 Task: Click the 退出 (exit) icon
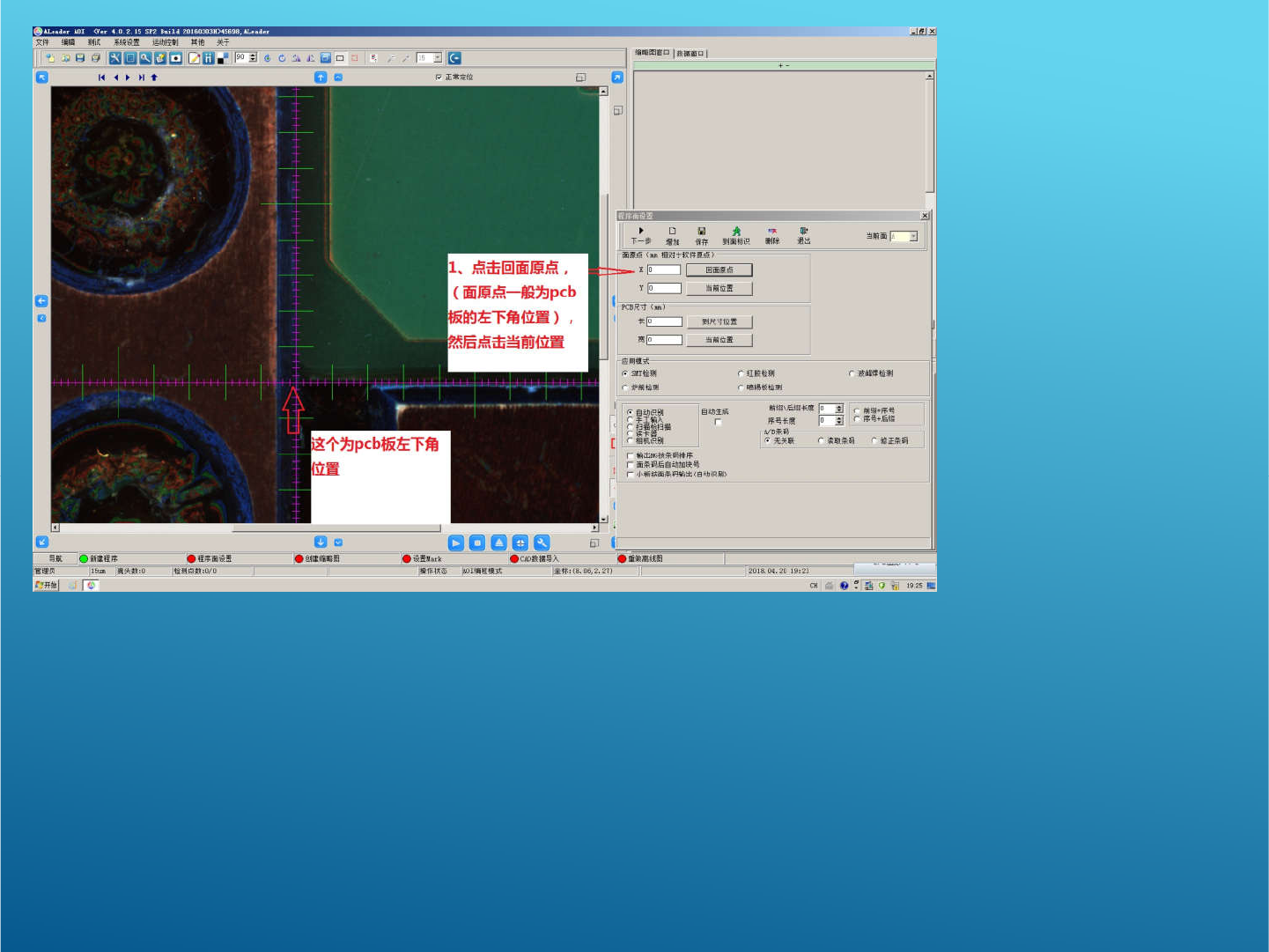click(803, 232)
